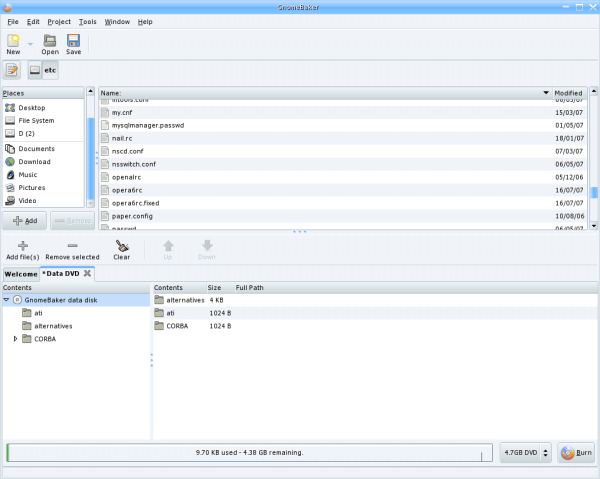Select CORBA row in contents list

point(375,326)
